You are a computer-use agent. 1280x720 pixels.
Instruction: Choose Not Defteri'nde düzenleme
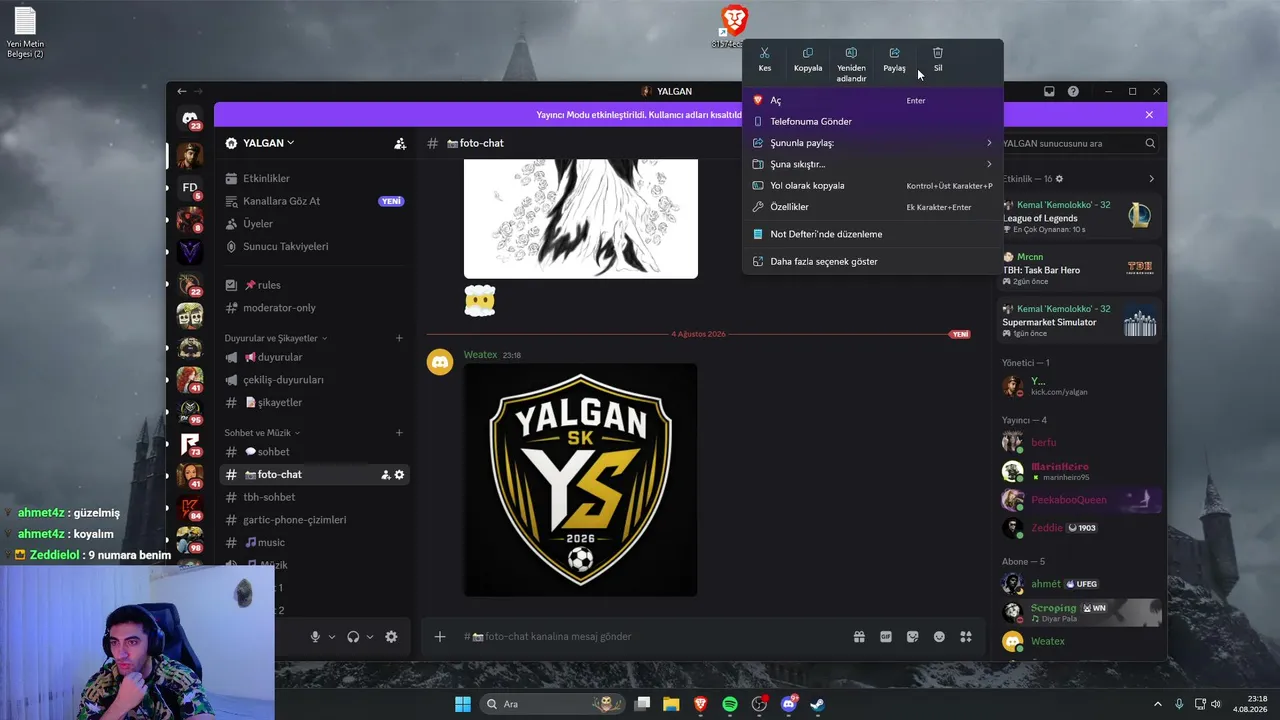point(872,234)
